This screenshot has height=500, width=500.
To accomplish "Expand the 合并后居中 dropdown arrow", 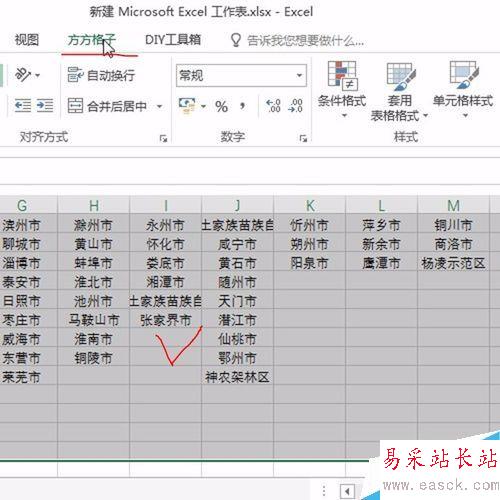I will pos(159,106).
